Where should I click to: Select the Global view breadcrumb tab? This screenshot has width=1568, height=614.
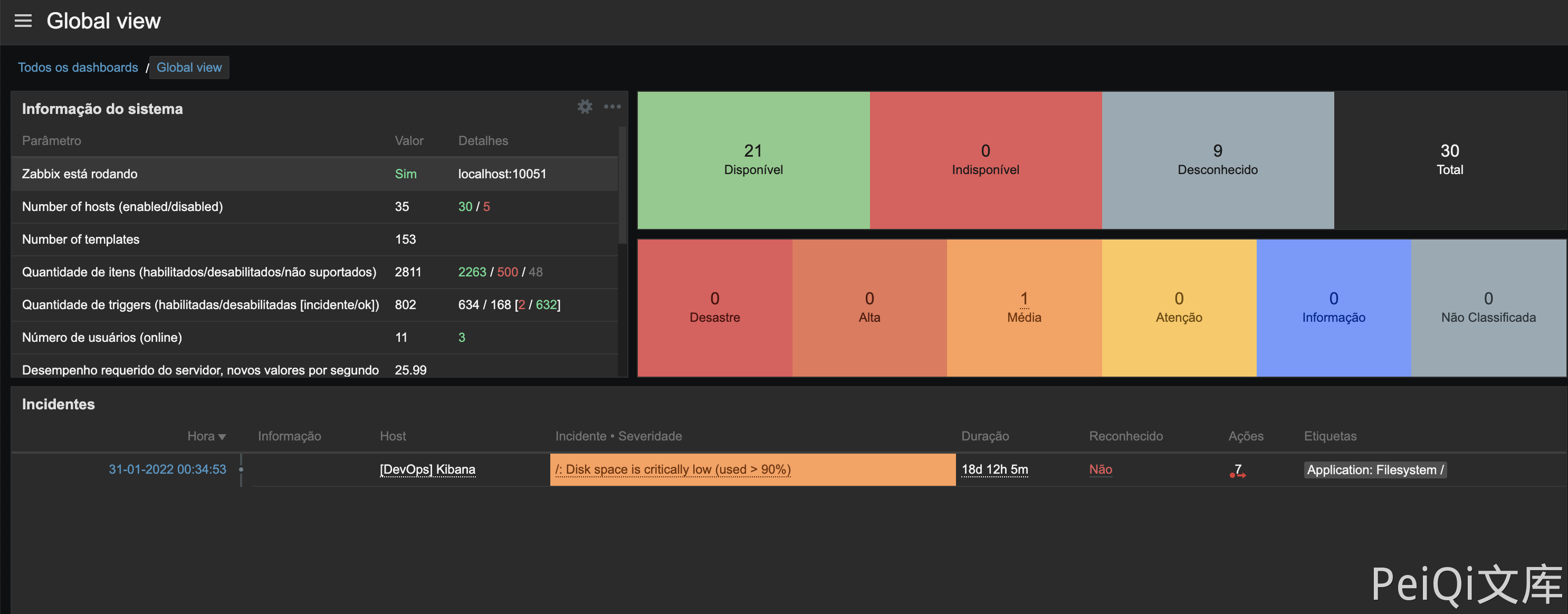tap(189, 68)
